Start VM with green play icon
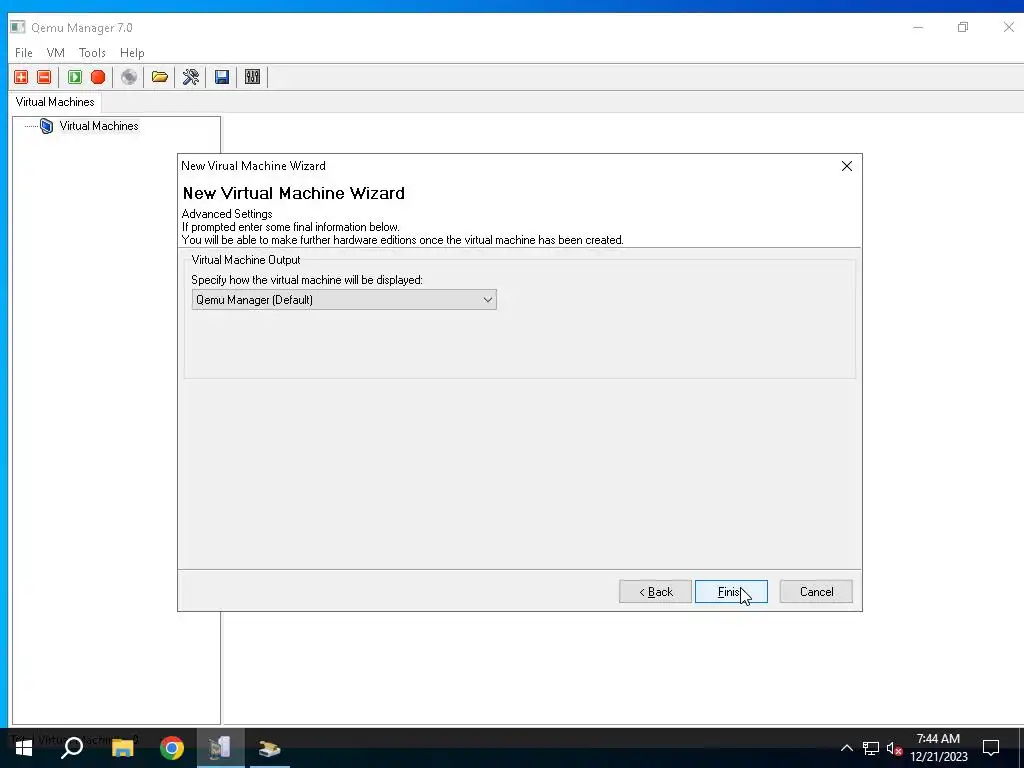1024x768 pixels. click(x=75, y=77)
